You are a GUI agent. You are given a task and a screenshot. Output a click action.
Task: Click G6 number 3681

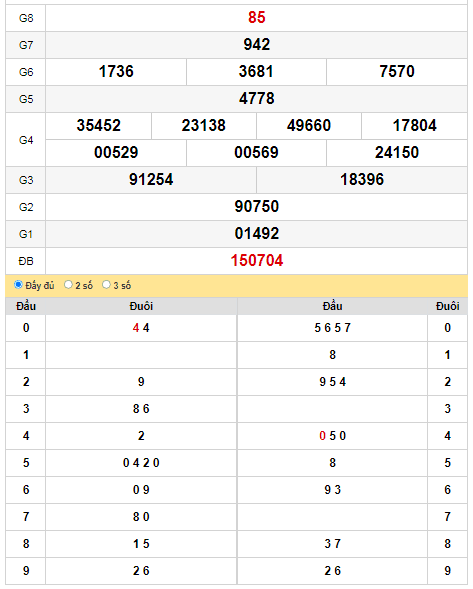coord(256,71)
